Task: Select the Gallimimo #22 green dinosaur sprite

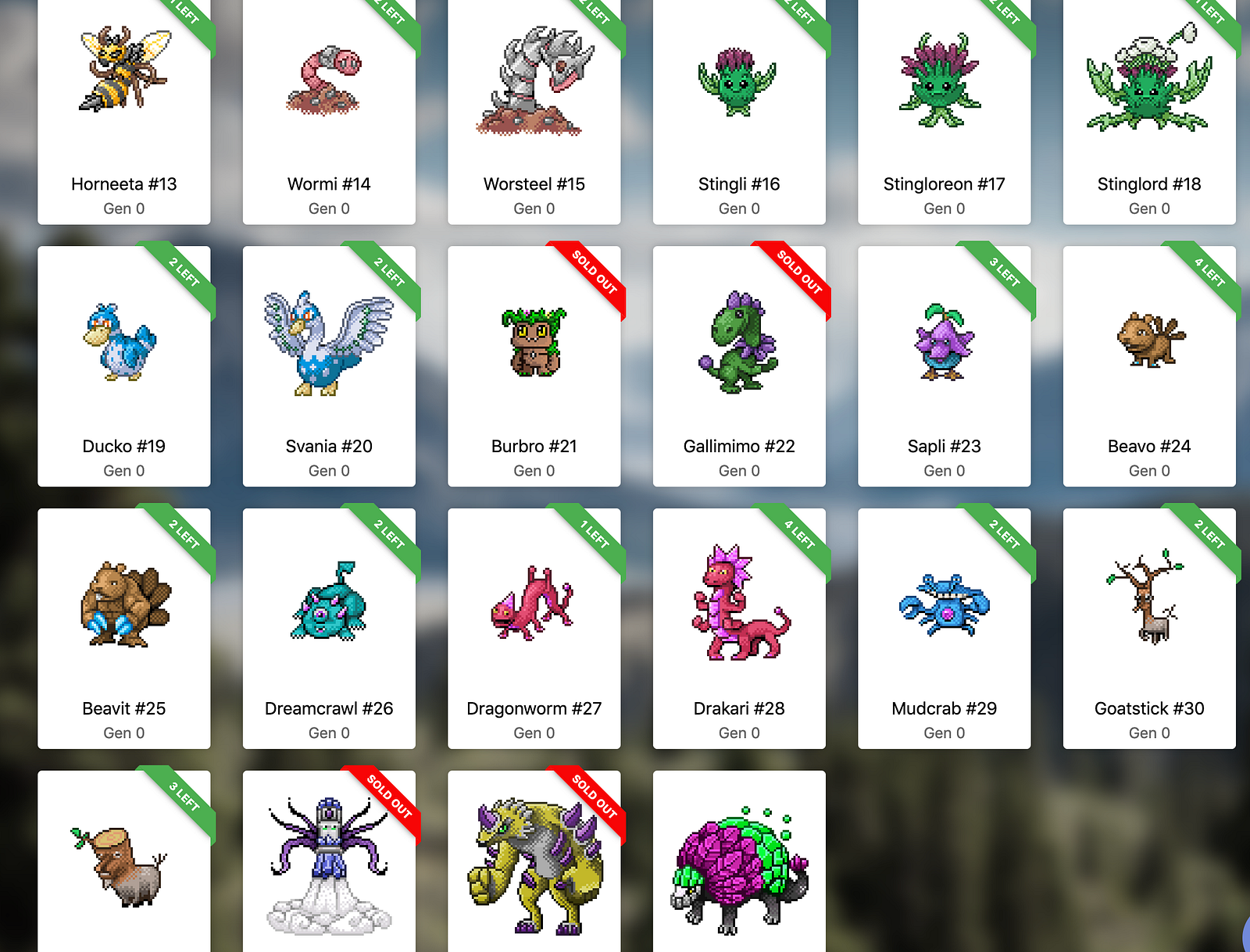Action: [738, 342]
